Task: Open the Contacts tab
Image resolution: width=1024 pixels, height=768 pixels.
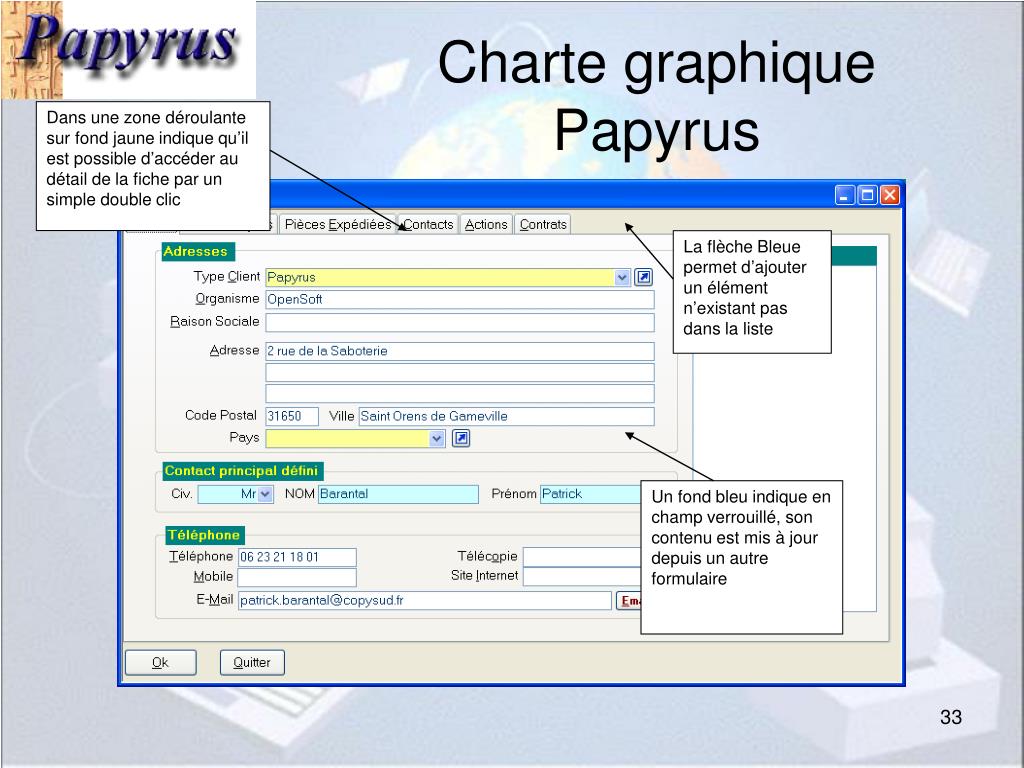Action: tap(428, 225)
